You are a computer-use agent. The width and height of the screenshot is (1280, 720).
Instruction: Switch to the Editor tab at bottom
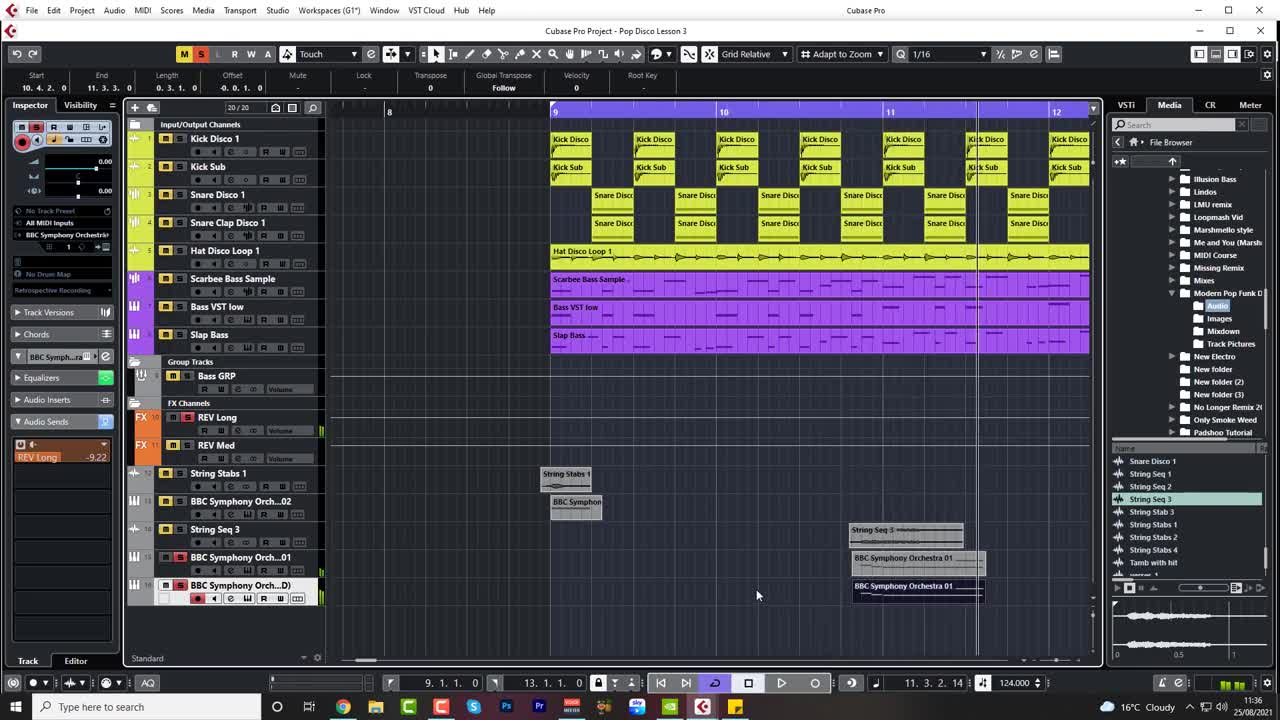pyautogui.click(x=75, y=661)
